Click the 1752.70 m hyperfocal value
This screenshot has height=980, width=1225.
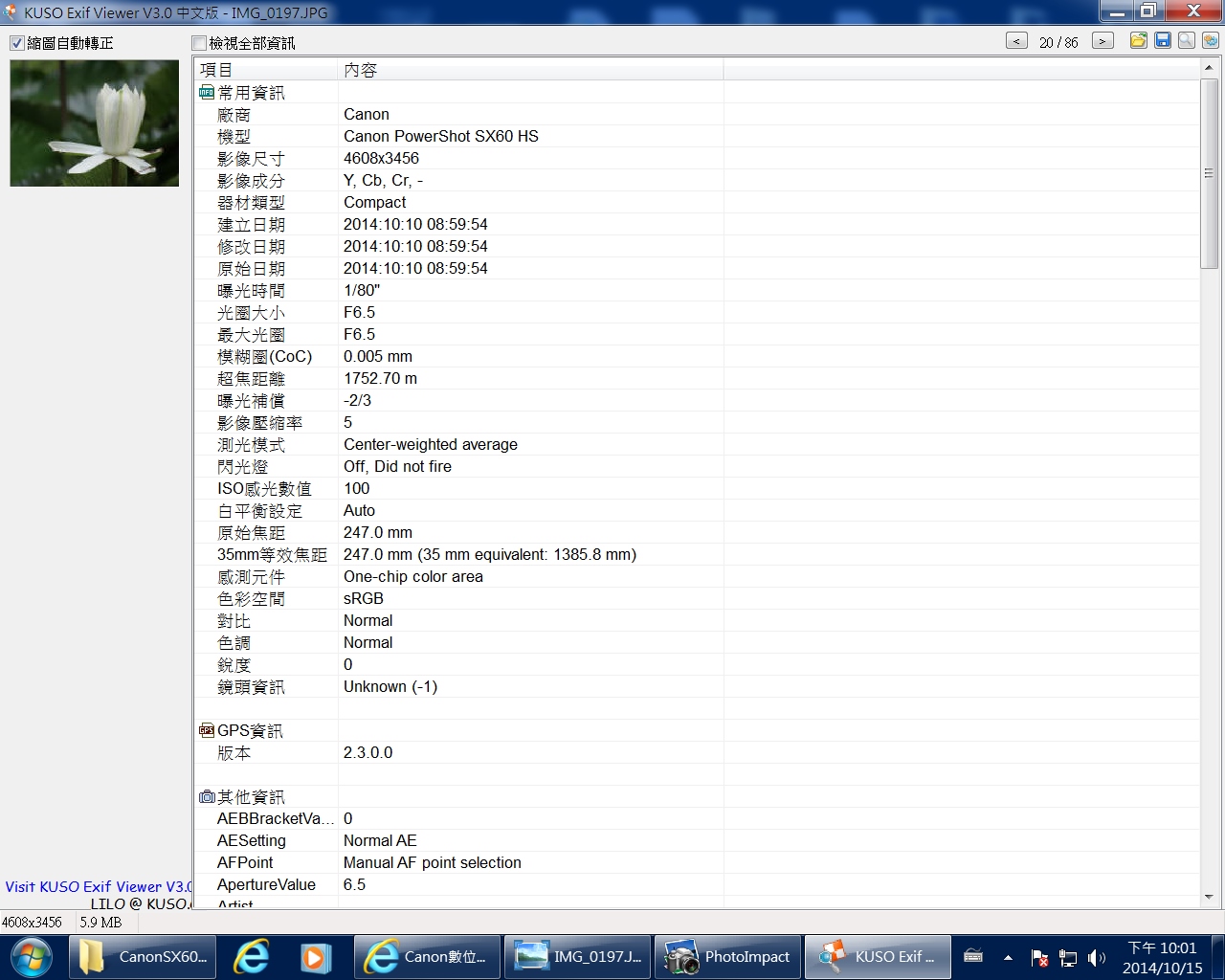tap(380, 379)
